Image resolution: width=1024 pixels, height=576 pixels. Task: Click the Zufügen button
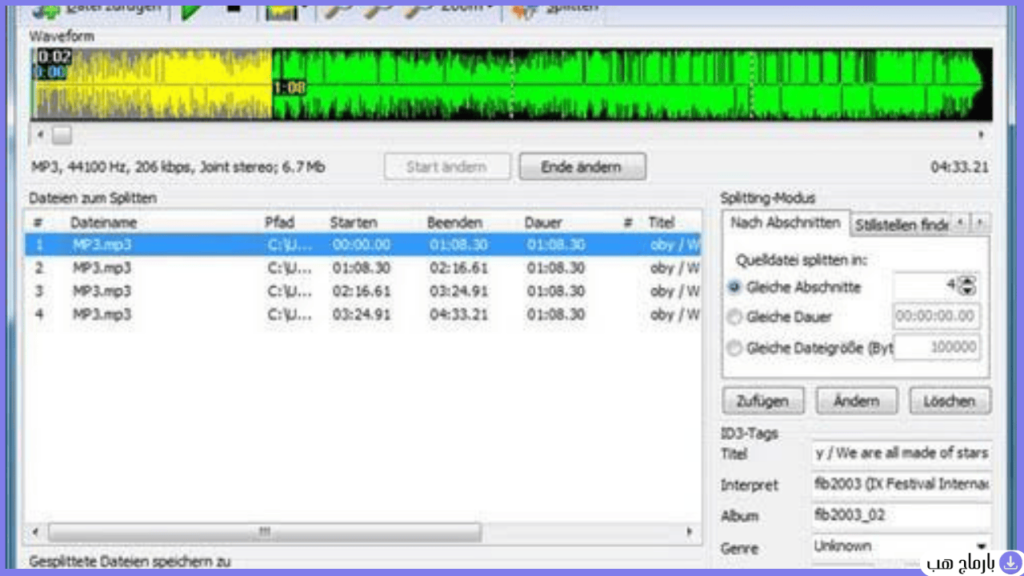[763, 401]
